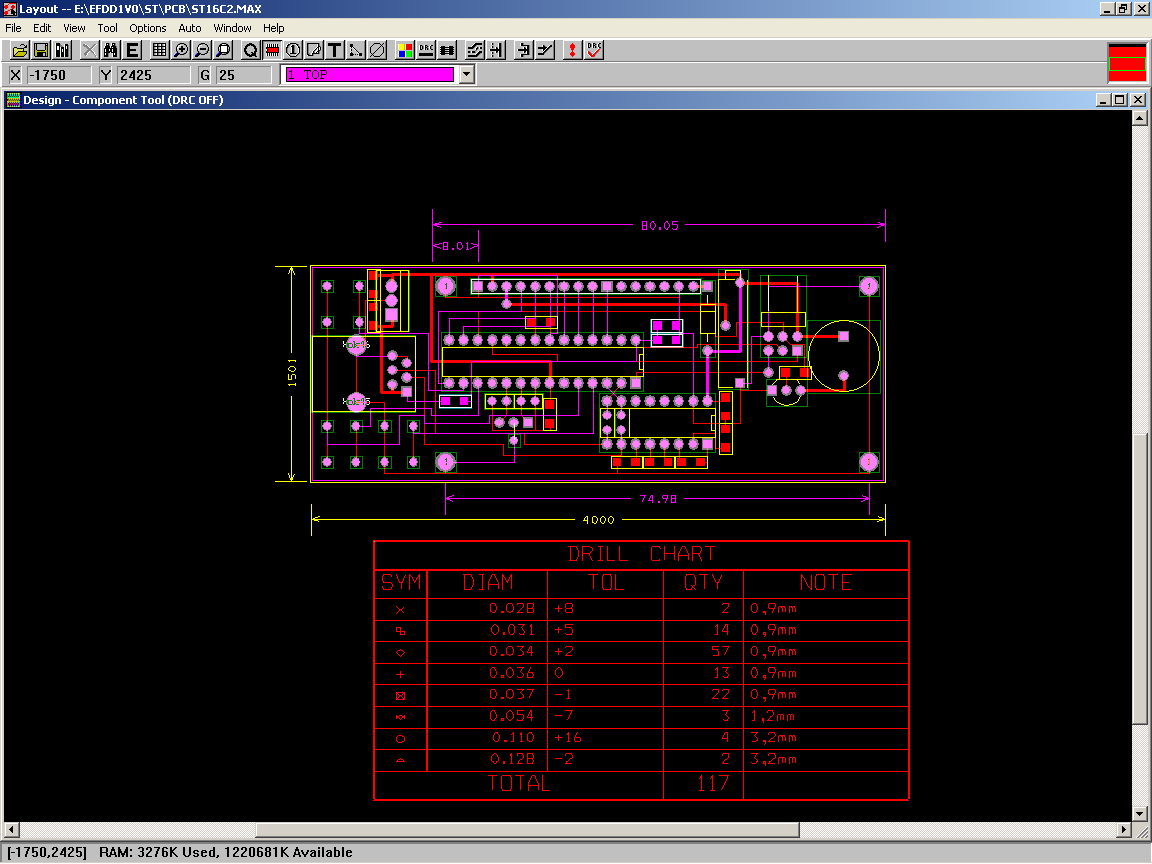Click the magenta 1 TOP layer field
Image resolution: width=1152 pixels, height=864 pixels.
coord(369,75)
